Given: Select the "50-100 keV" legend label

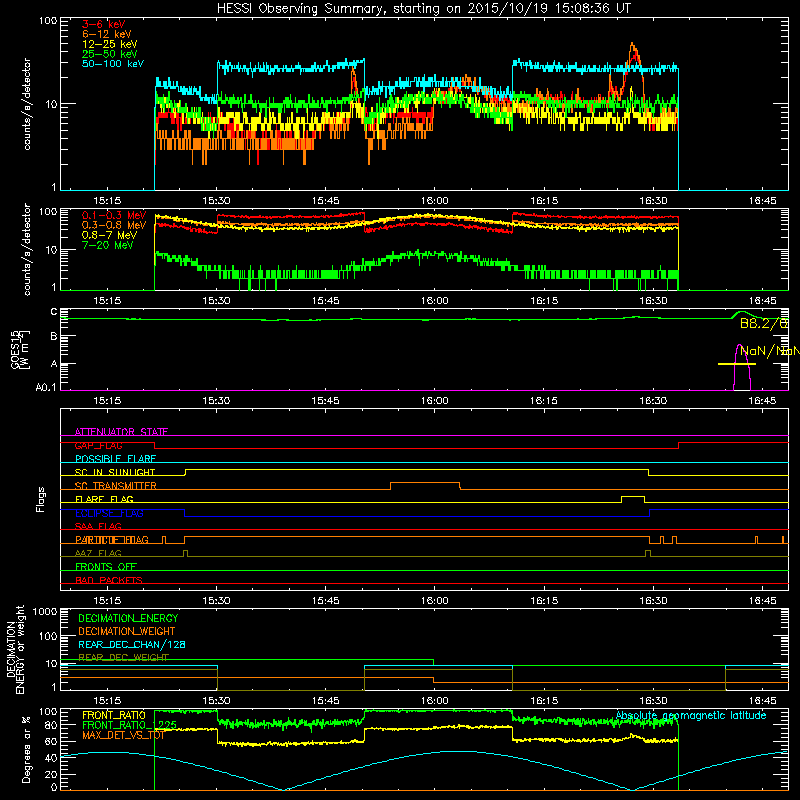Looking at the screenshot, I should point(113,64).
